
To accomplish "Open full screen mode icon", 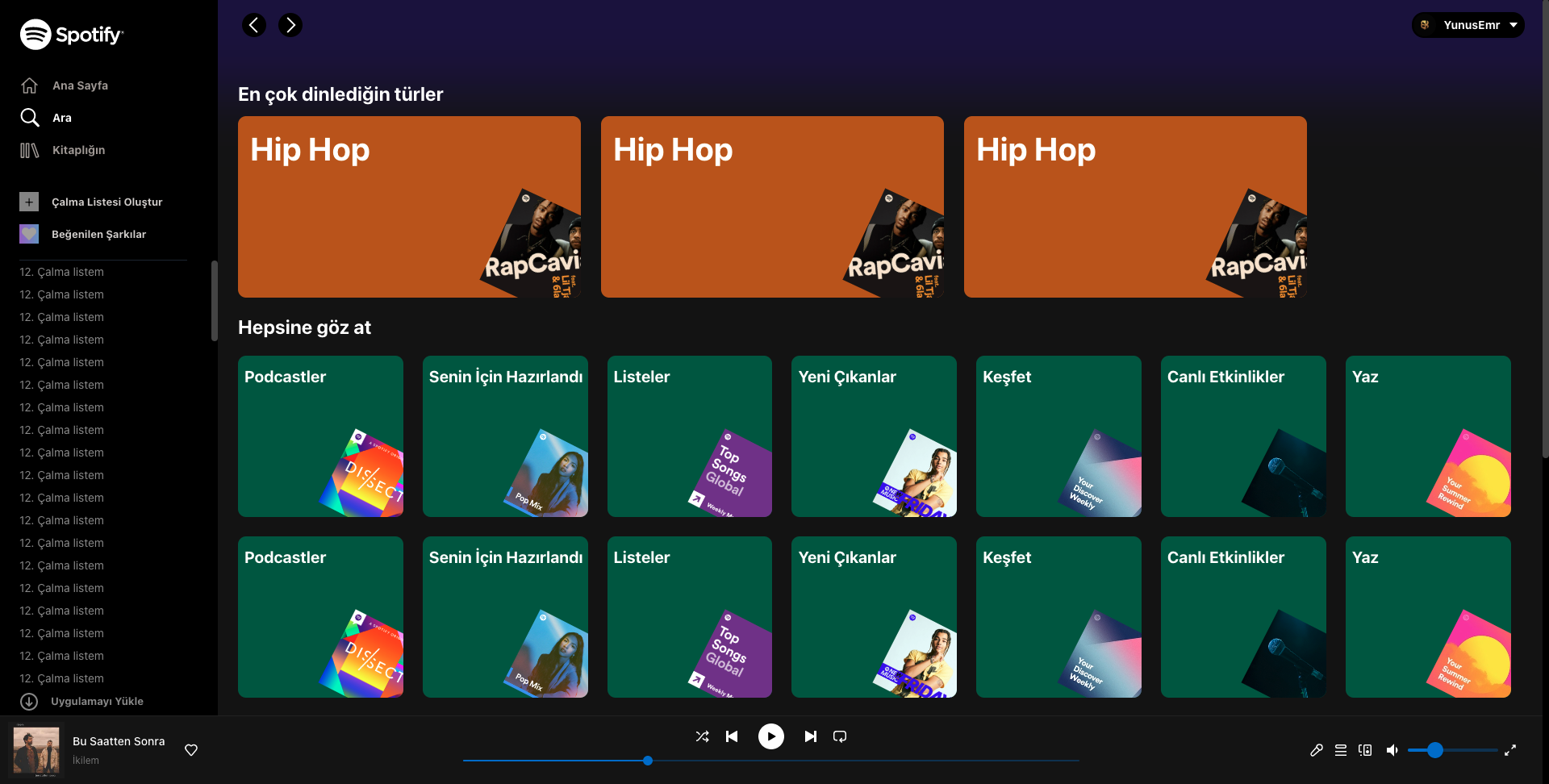I will click(x=1510, y=750).
